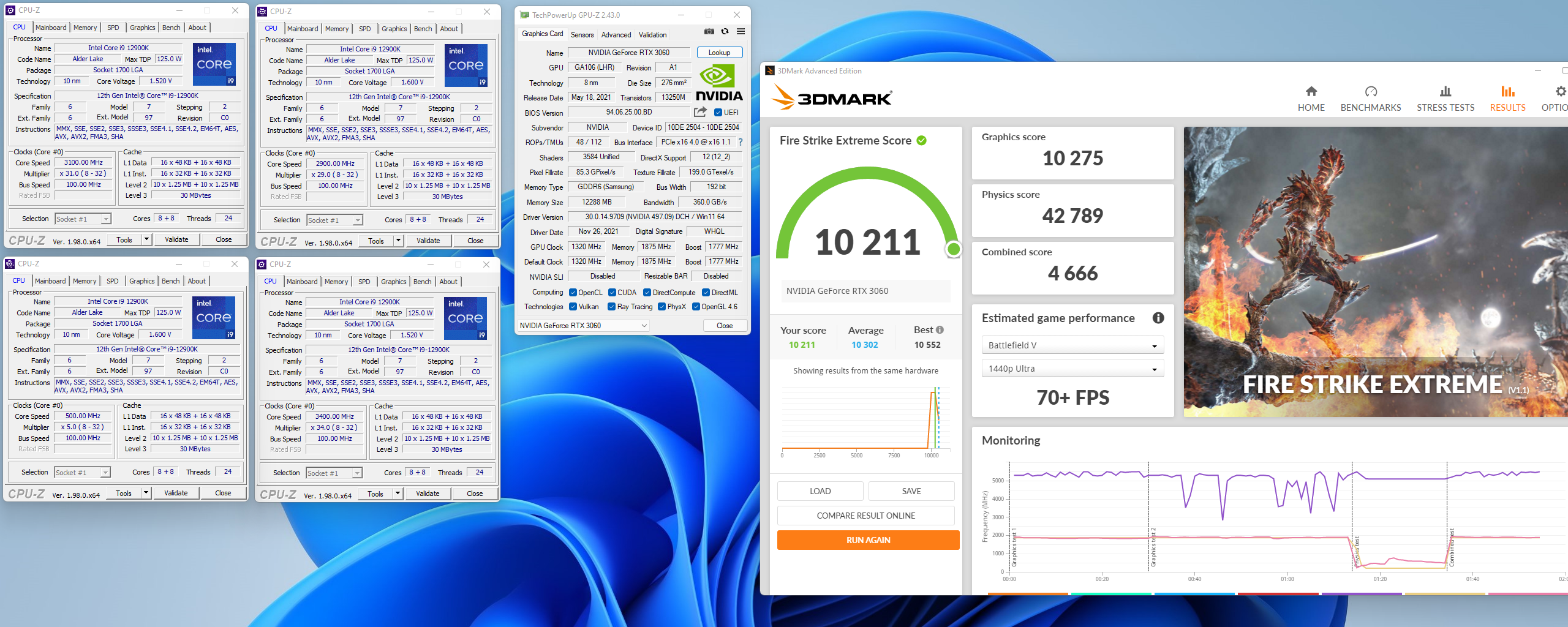Click the GPU-Z refresh icon
The width and height of the screenshot is (1568, 627).
click(x=725, y=32)
